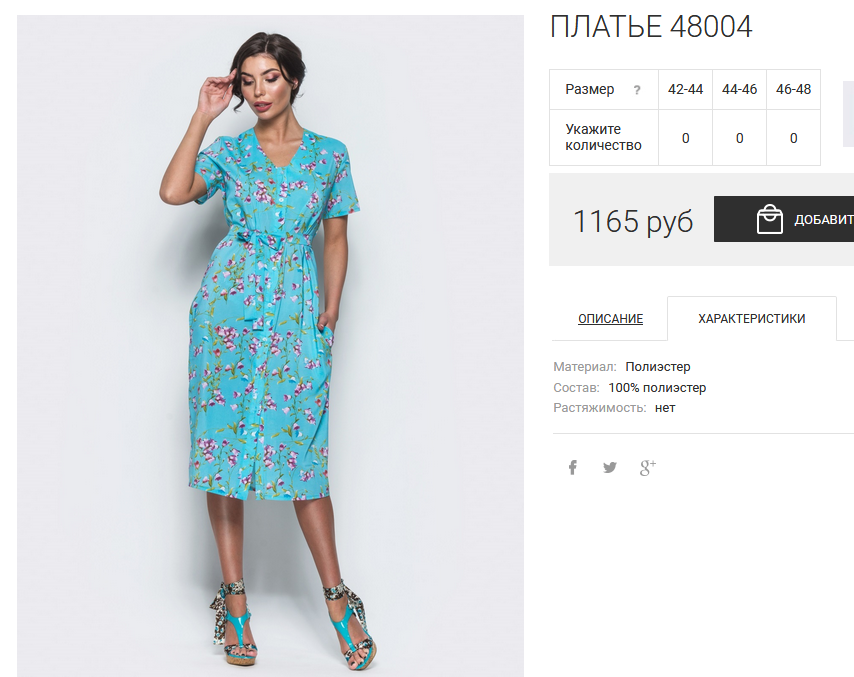Click the size help question mark
The width and height of the screenshot is (854, 677).
click(x=637, y=90)
